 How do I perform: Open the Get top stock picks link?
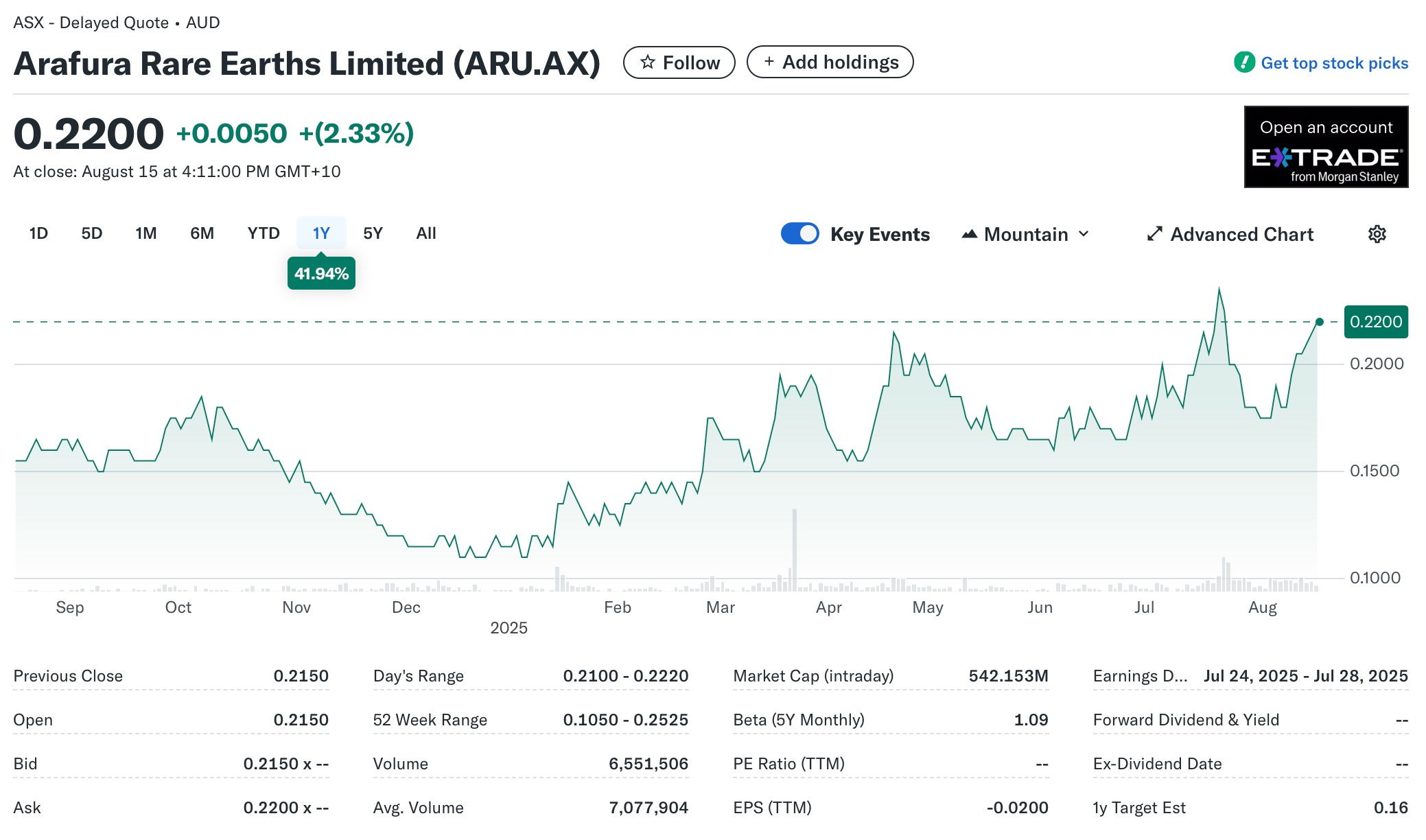coord(1334,63)
